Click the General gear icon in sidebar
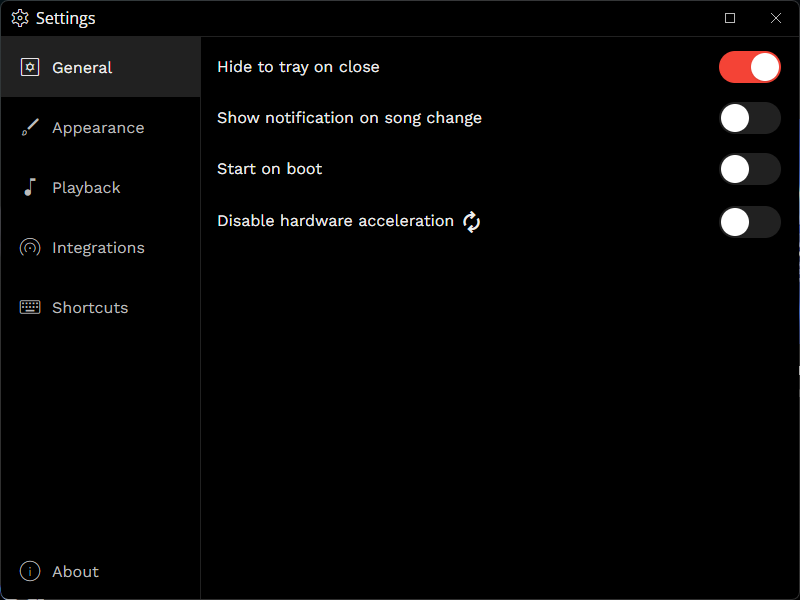This screenshot has height=600, width=800. (30, 68)
